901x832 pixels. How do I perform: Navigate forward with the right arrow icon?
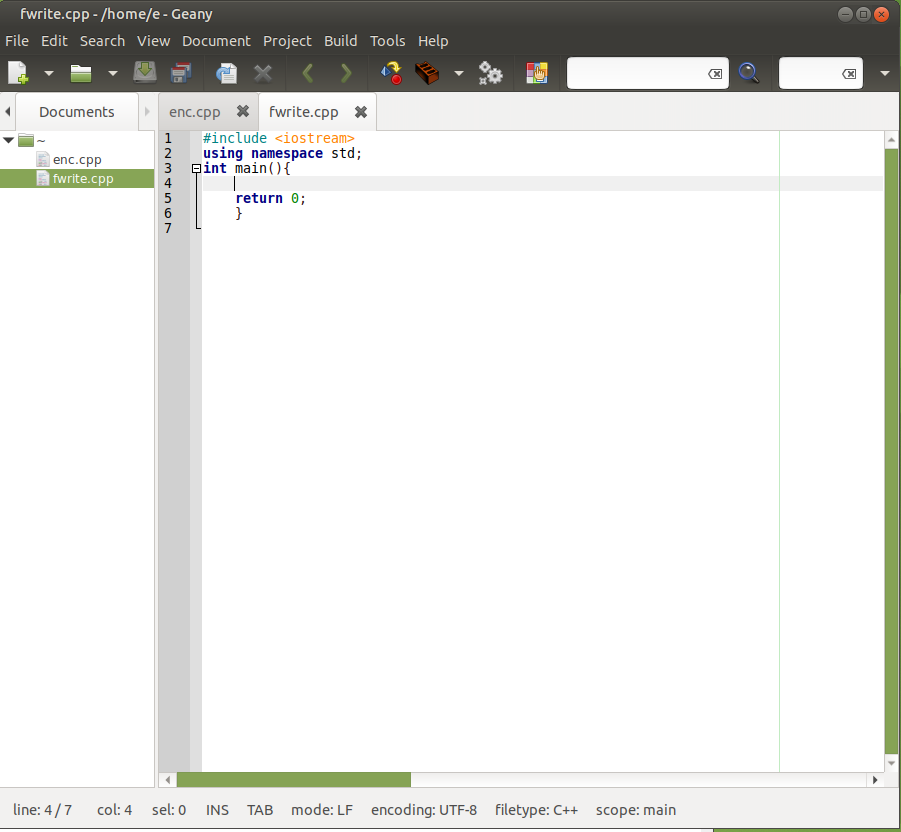pos(346,74)
